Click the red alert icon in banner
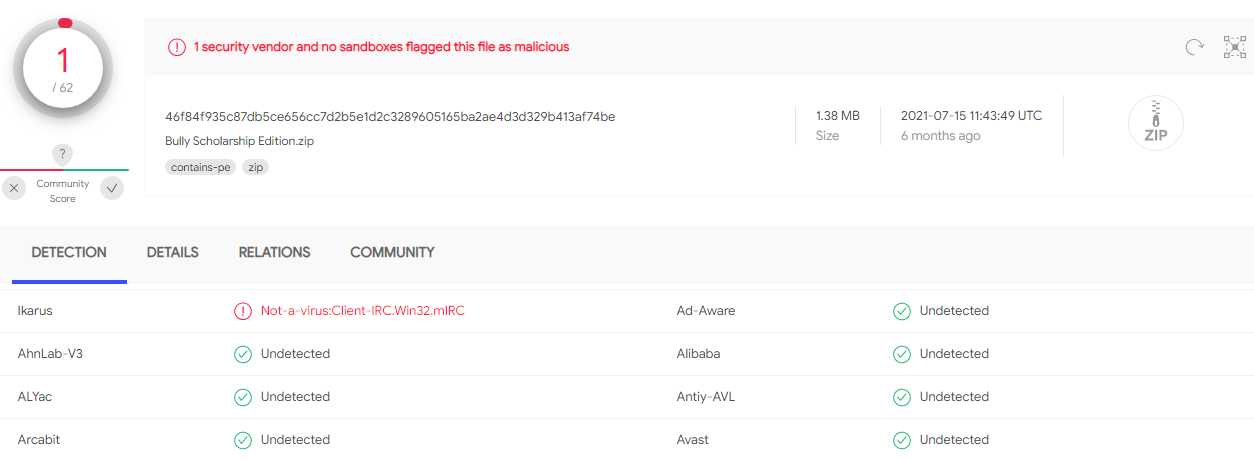 (177, 47)
